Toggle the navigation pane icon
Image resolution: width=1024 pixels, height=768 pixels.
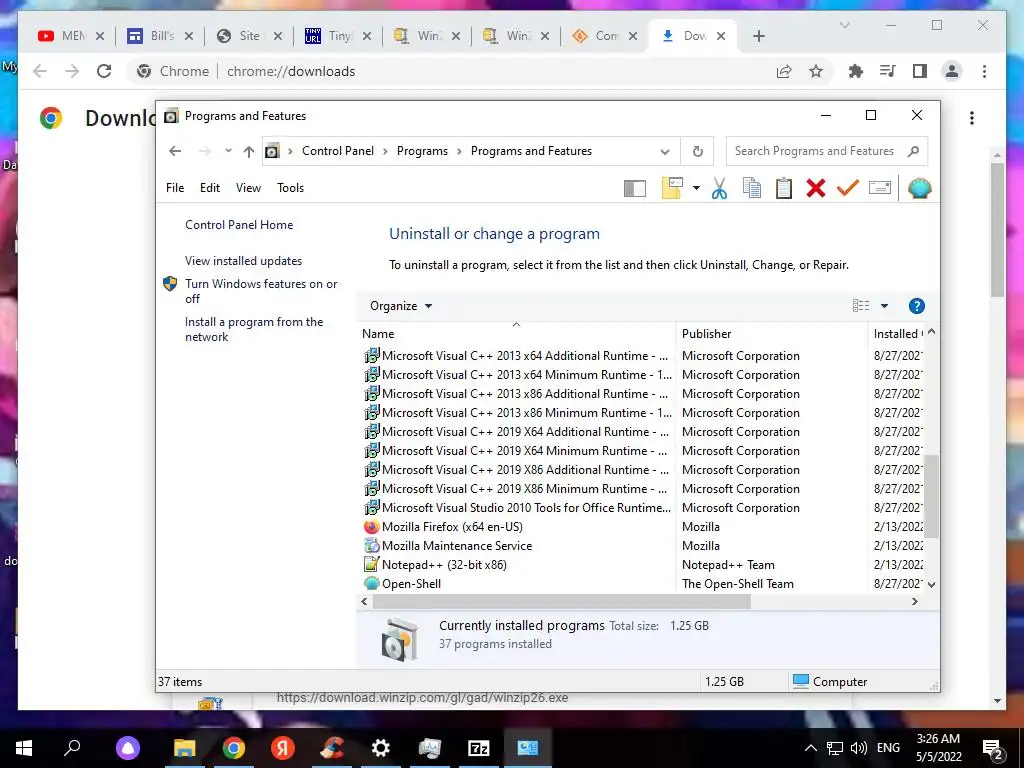point(635,189)
